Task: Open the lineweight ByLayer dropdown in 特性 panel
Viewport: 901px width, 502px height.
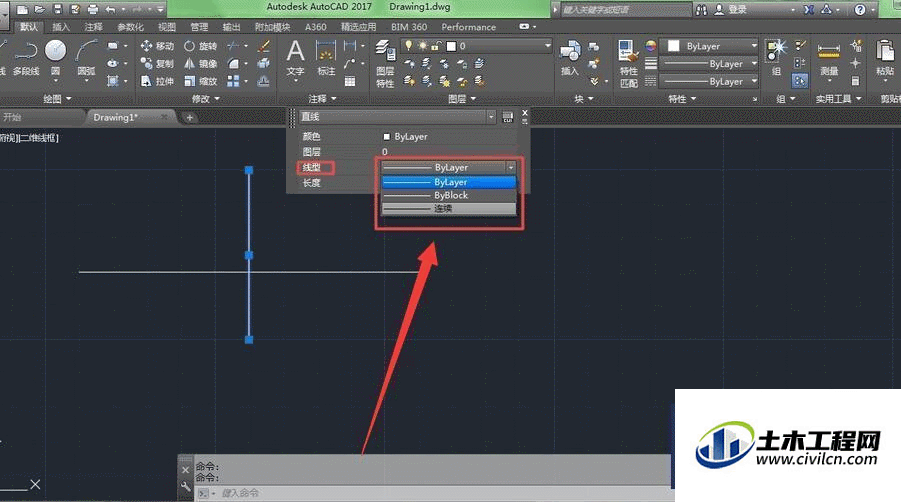Action: pyautogui.click(x=710, y=64)
